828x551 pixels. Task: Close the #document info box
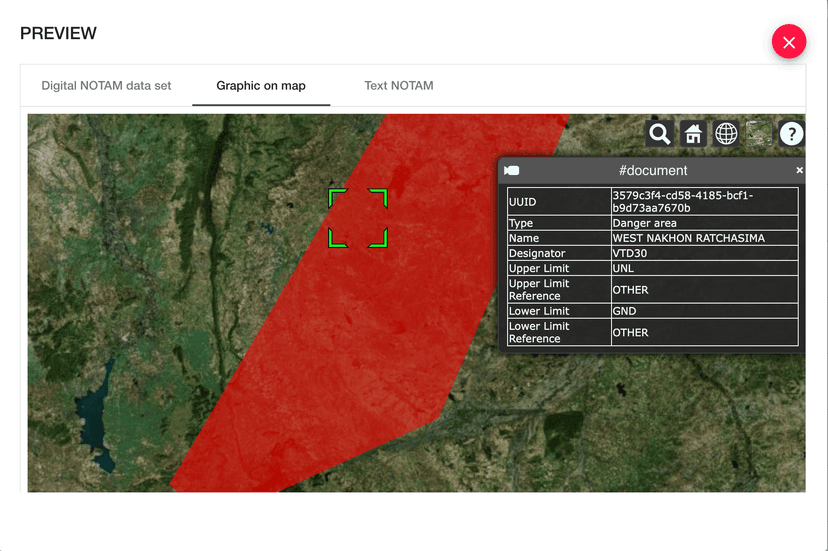point(799,171)
